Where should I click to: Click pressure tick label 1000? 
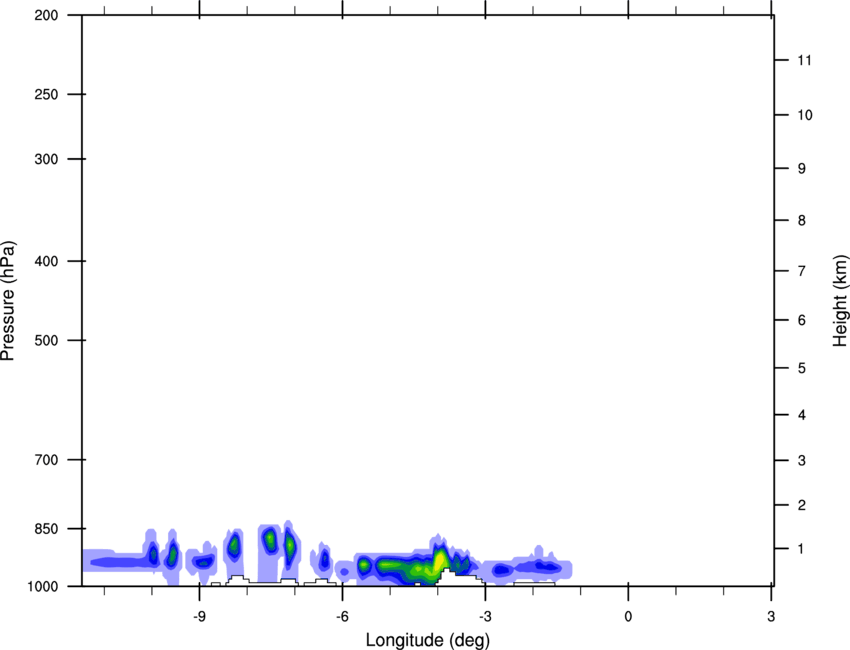[42, 586]
